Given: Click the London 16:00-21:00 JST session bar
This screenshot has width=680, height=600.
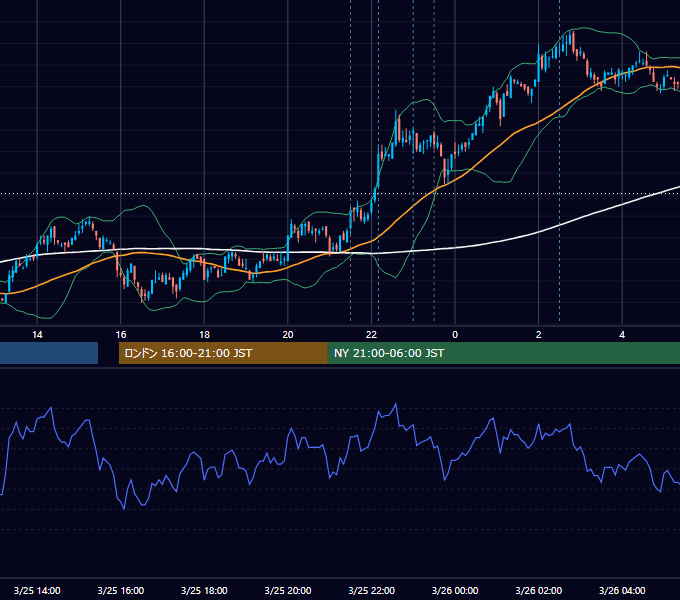Looking at the screenshot, I should click(x=223, y=353).
